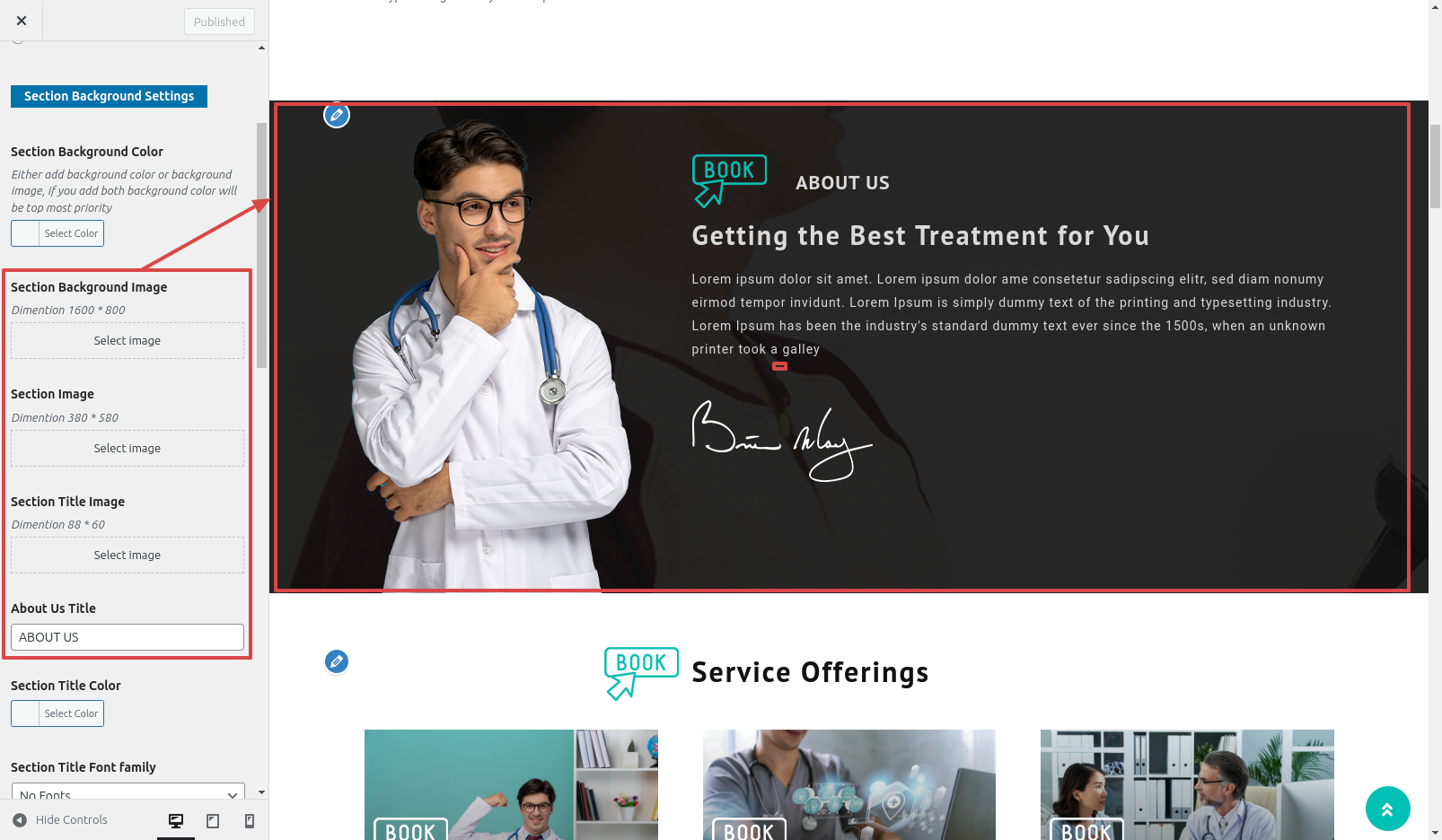The width and height of the screenshot is (1442, 840).
Task: Close the customizer with the X icon
Action: point(22,21)
